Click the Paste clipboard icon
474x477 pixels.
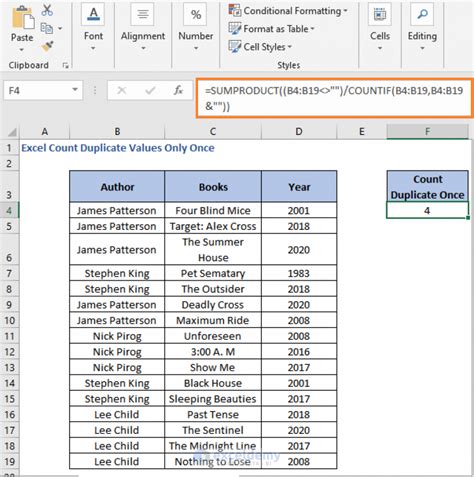pos(23,18)
